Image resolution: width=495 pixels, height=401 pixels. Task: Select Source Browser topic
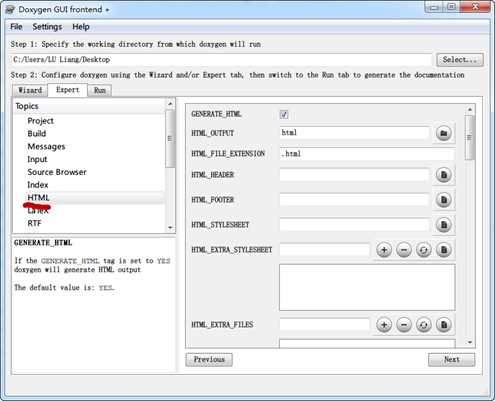tap(57, 172)
